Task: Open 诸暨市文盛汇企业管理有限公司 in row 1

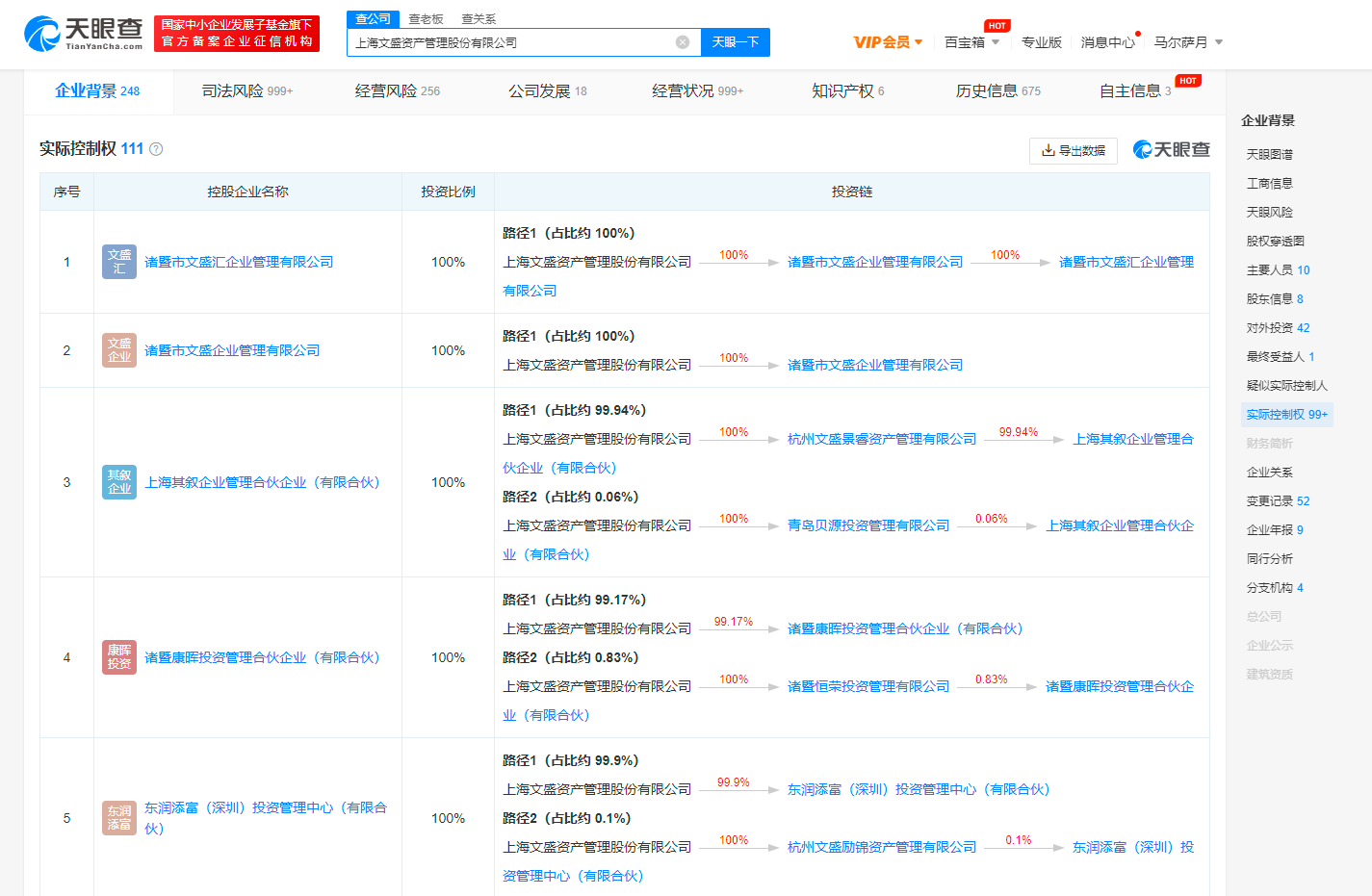Action: [239, 262]
